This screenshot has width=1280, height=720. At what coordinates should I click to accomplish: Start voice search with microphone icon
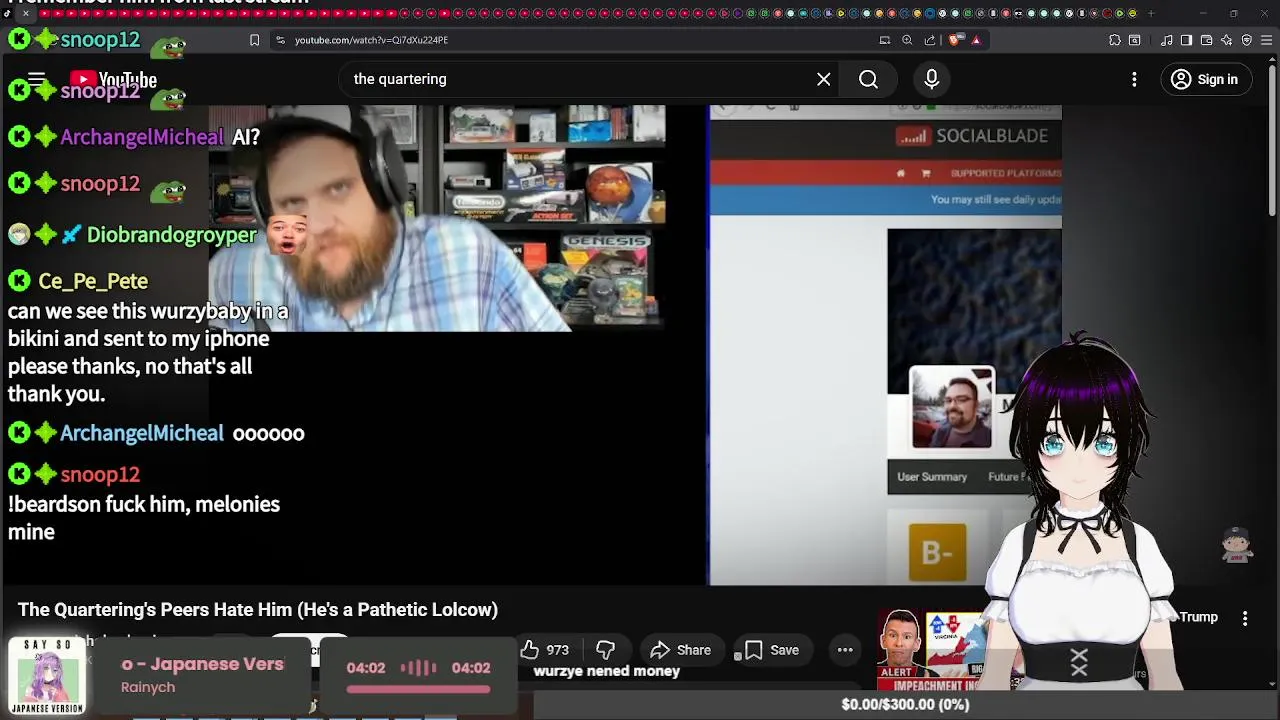pos(932,79)
